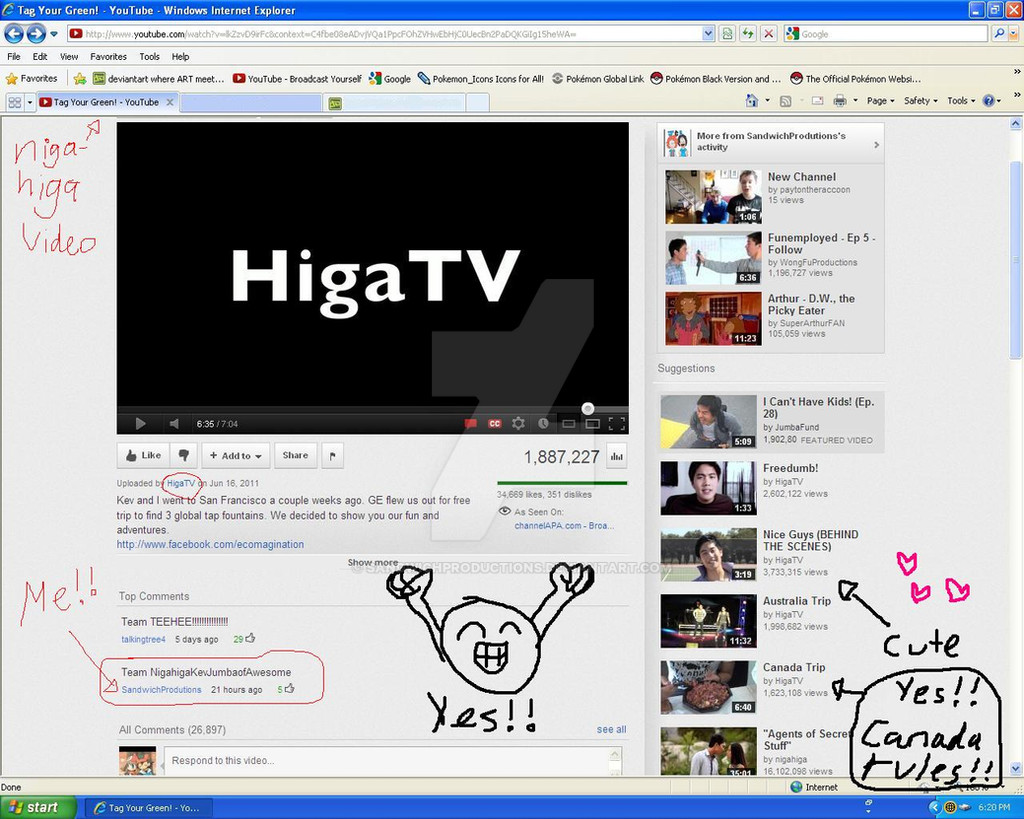Open the Help menu
Image resolution: width=1024 pixels, height=819 pixels.
180,57
